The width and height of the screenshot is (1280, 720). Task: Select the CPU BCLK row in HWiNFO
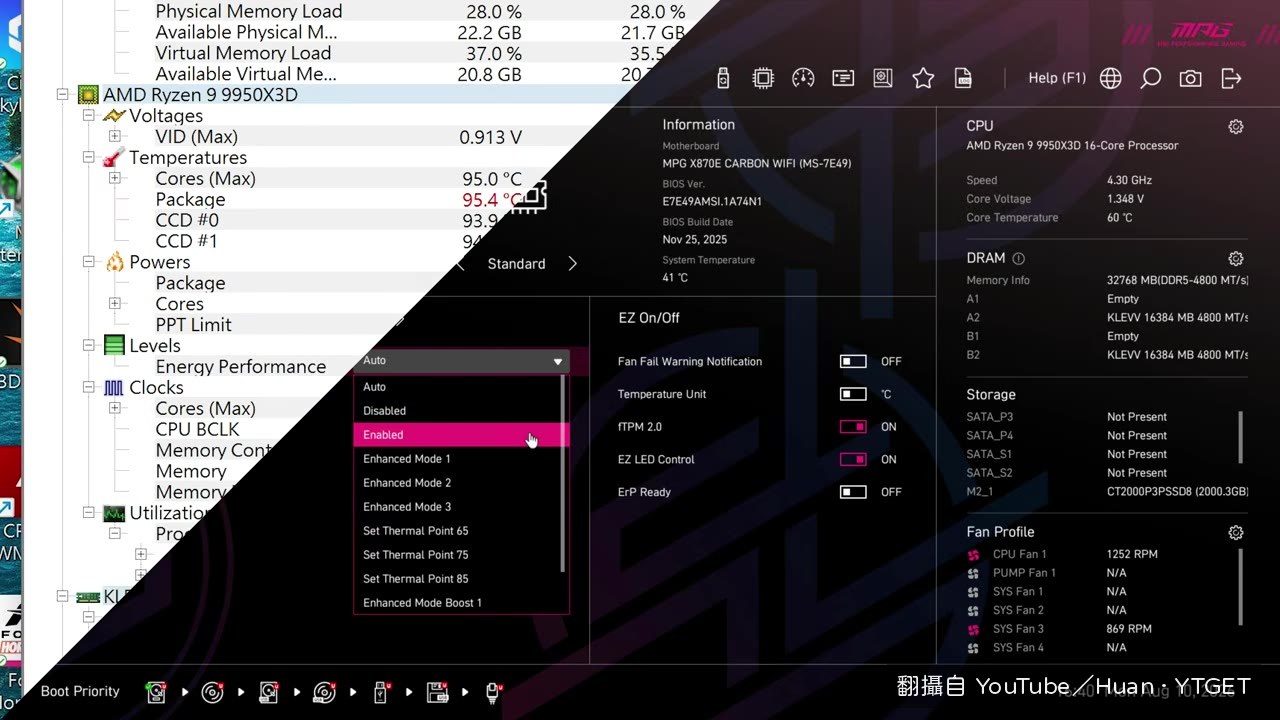coord(198,430)
